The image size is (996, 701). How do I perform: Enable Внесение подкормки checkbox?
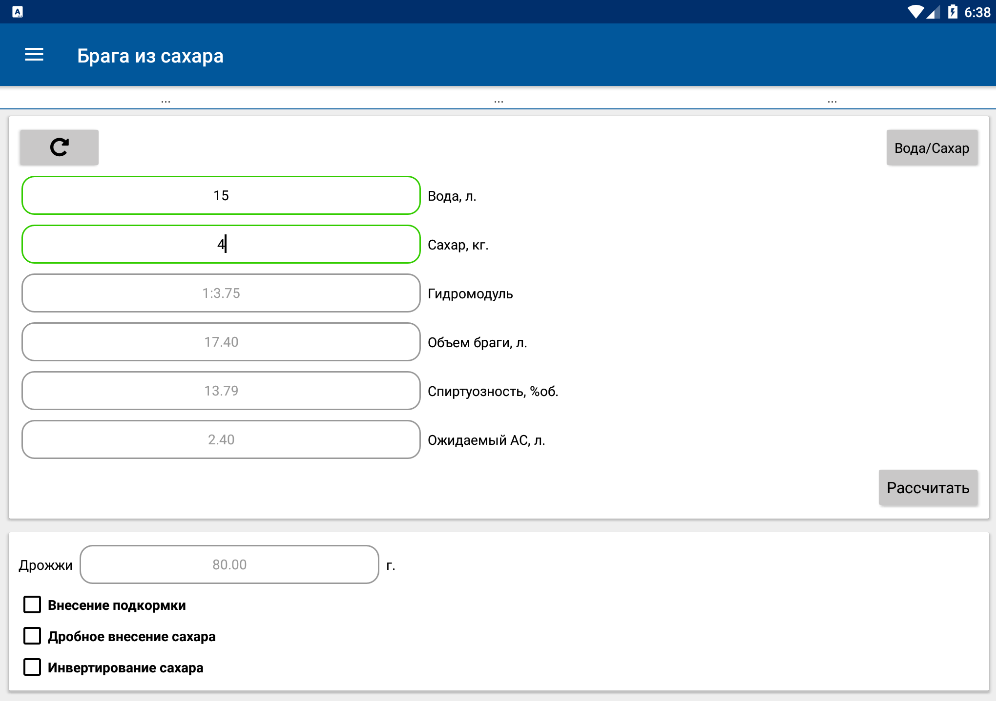click(x=32, y=604)
